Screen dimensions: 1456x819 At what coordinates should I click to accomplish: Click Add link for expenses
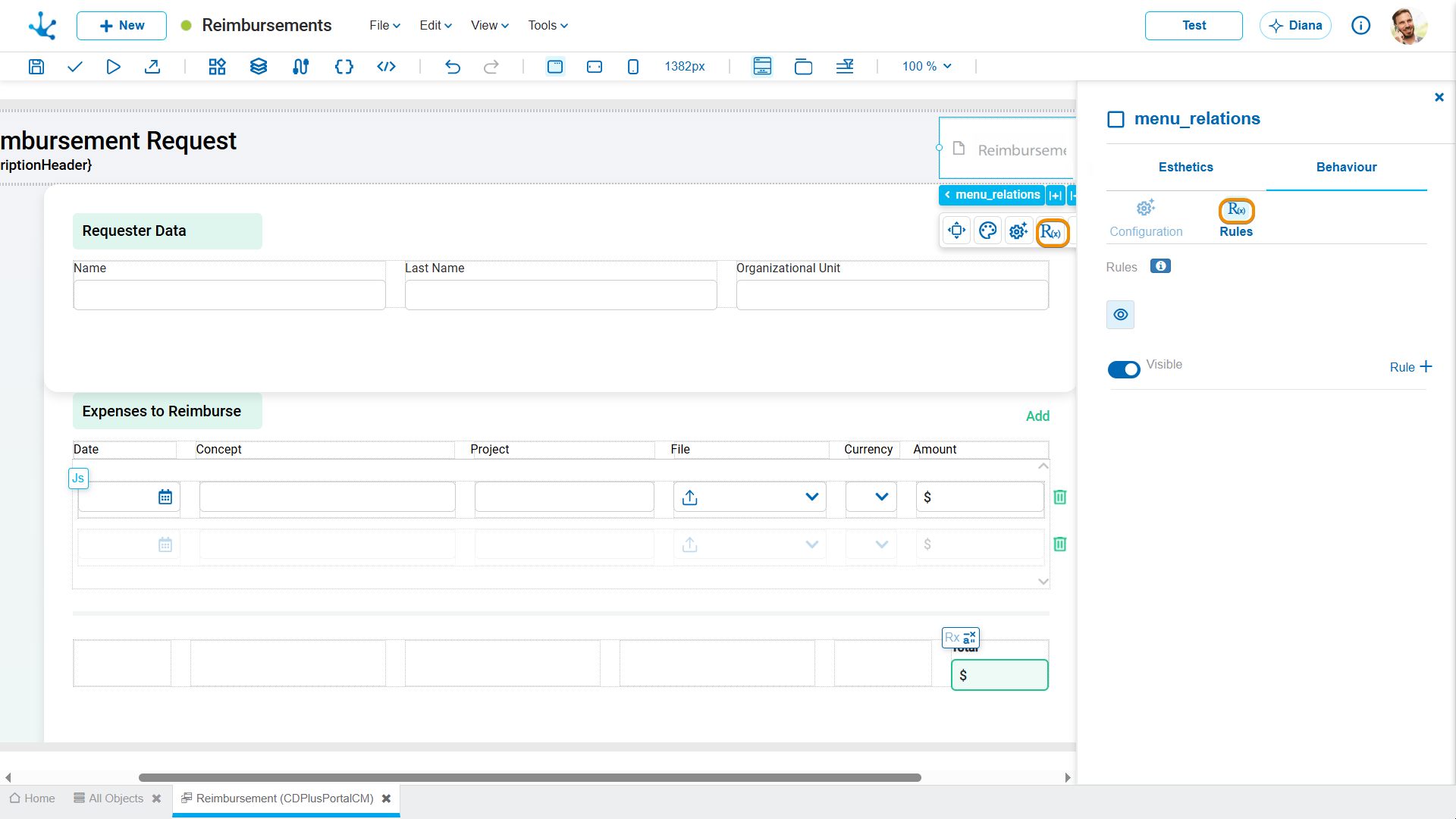click(1037, 416)
